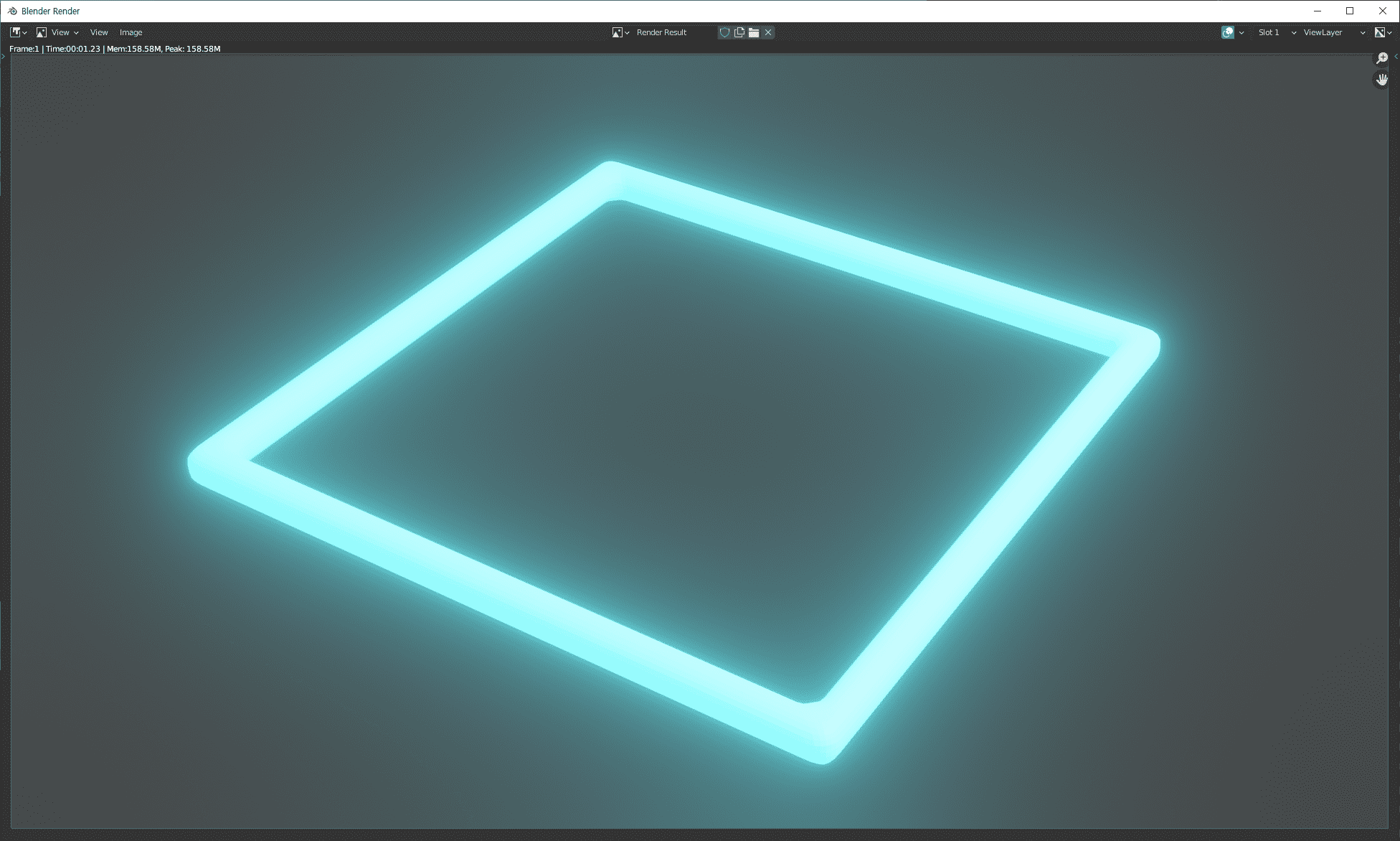This screenshot has height=841, width=1400.
Task: Open the View menu
Action: 99,32
